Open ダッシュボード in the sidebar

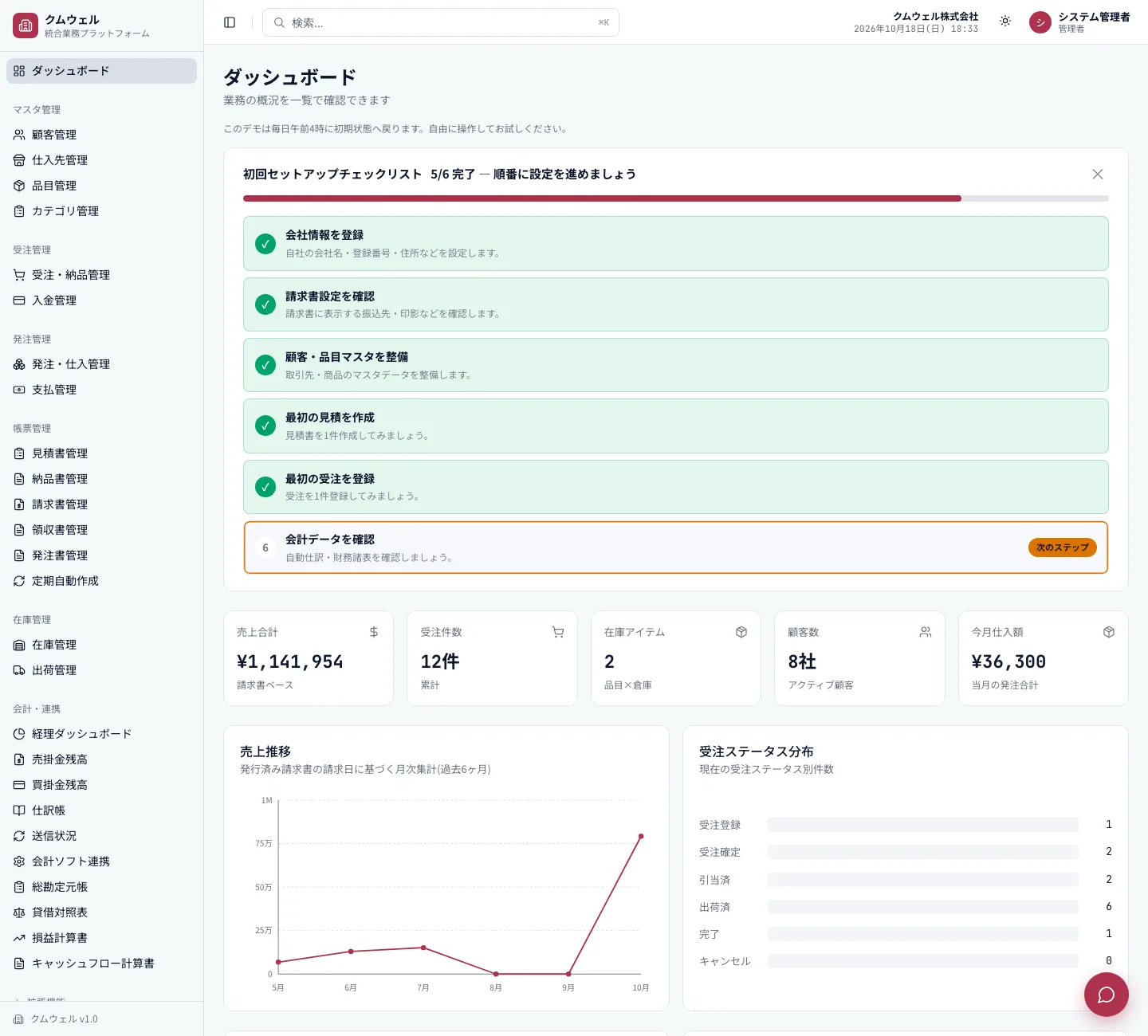pyautogui.click(x=101, y=71)
